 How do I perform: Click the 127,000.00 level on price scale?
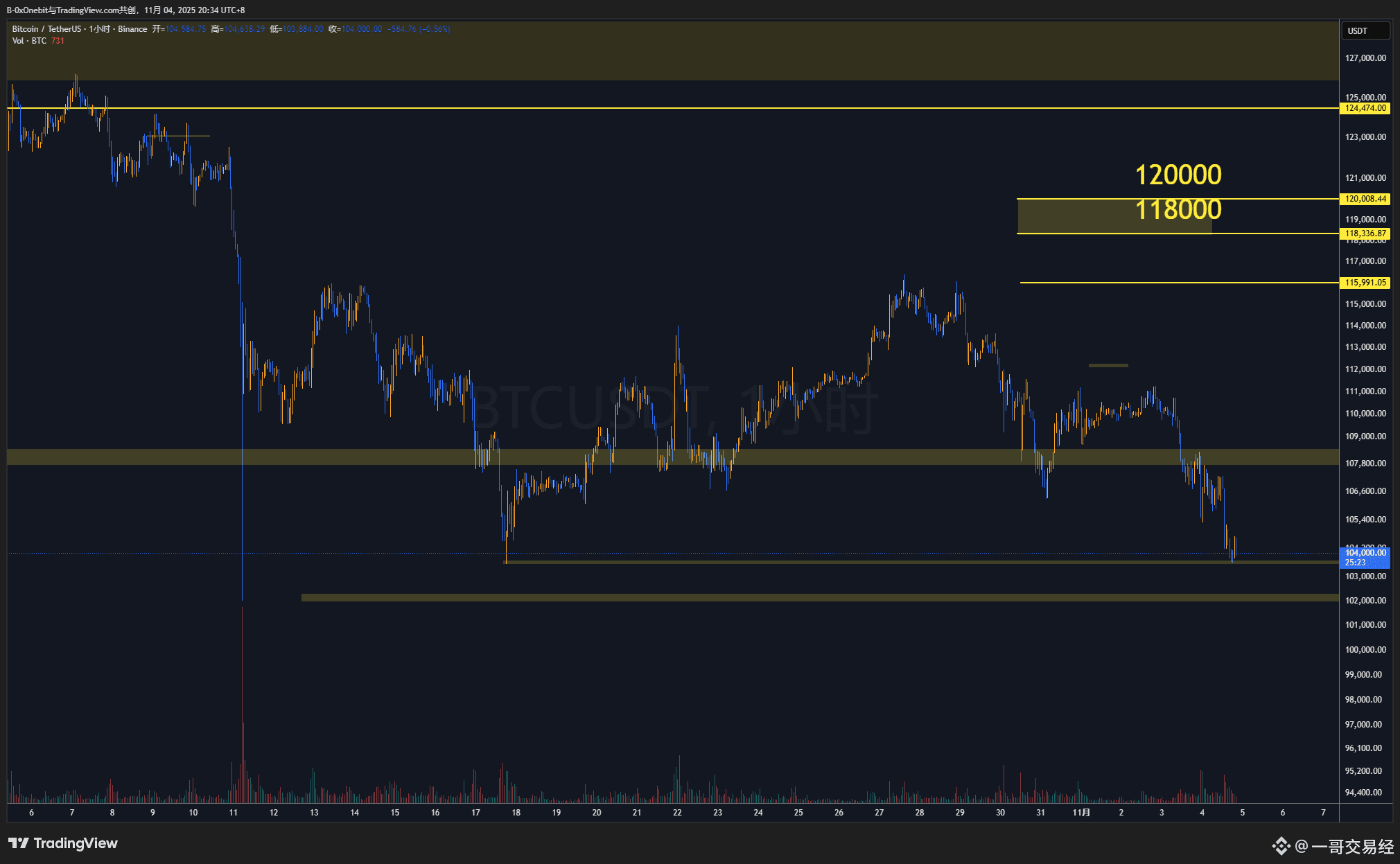point(1365,58)
